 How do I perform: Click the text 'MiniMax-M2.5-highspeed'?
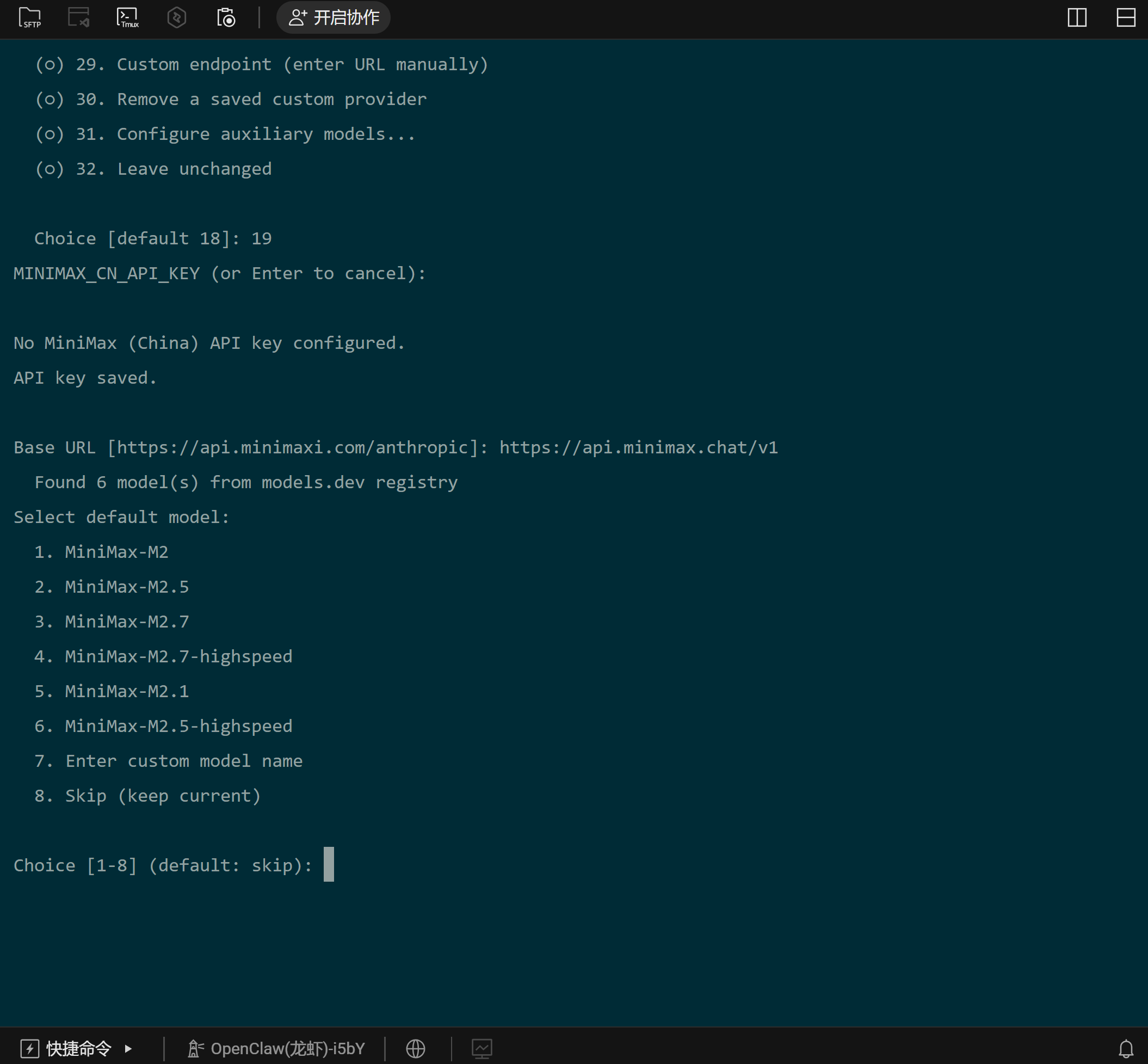pos(178,726)
